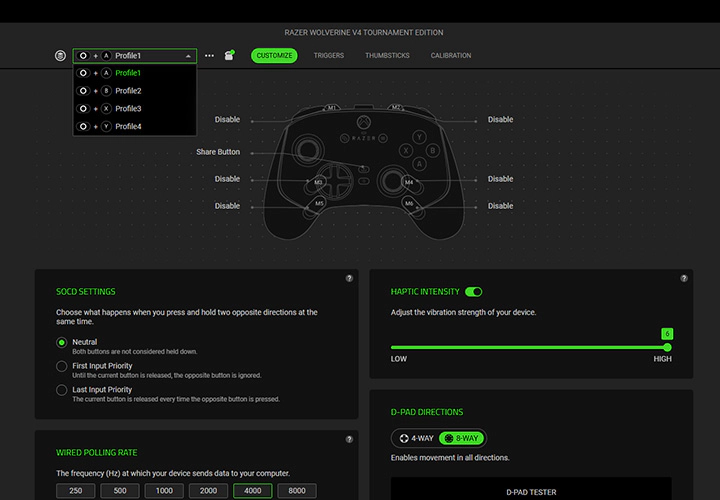Toggle the Haptic Intensity switch
The width and height of the screenshot is (720, 500).
click(x=473, y=292)
